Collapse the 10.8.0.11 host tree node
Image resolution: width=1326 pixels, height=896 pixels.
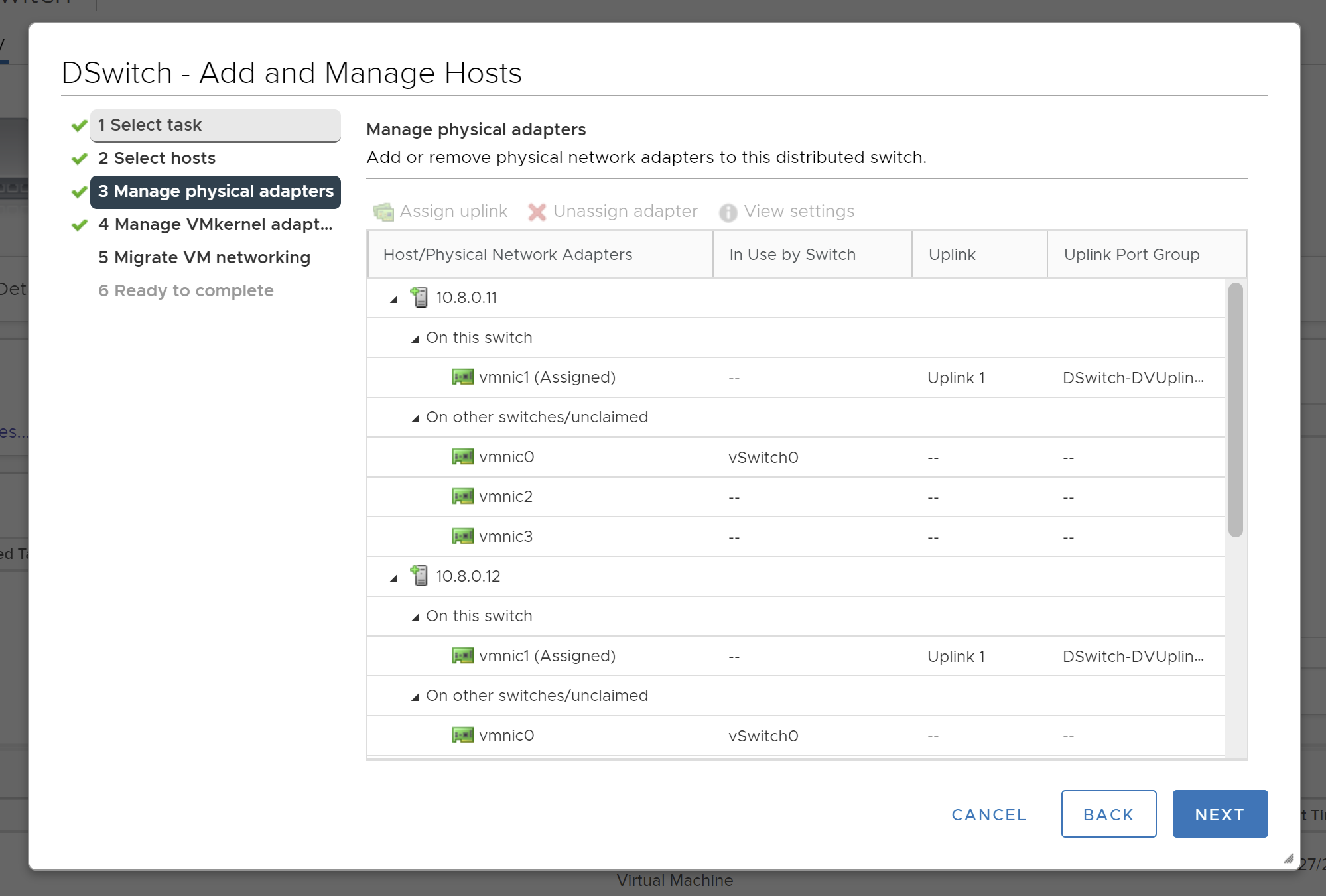[394, 299]
